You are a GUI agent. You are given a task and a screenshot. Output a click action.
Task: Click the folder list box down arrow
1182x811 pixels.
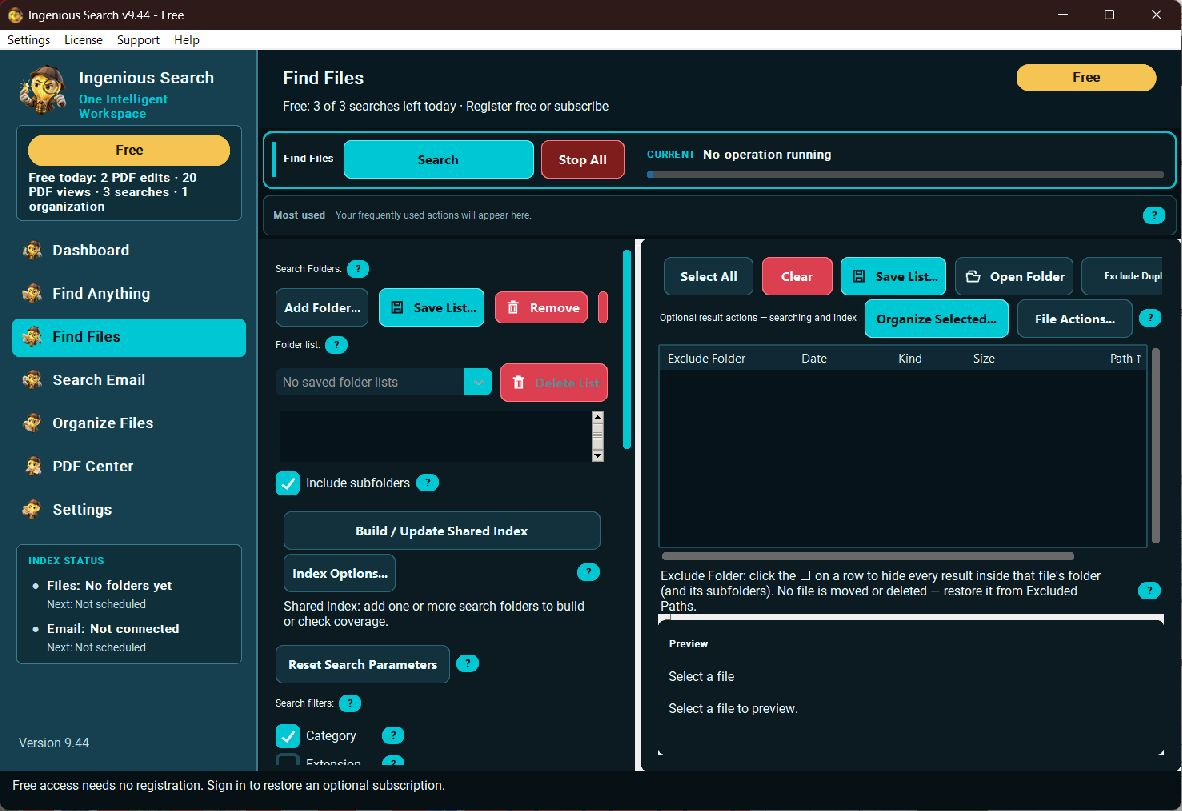click(598, 456)
